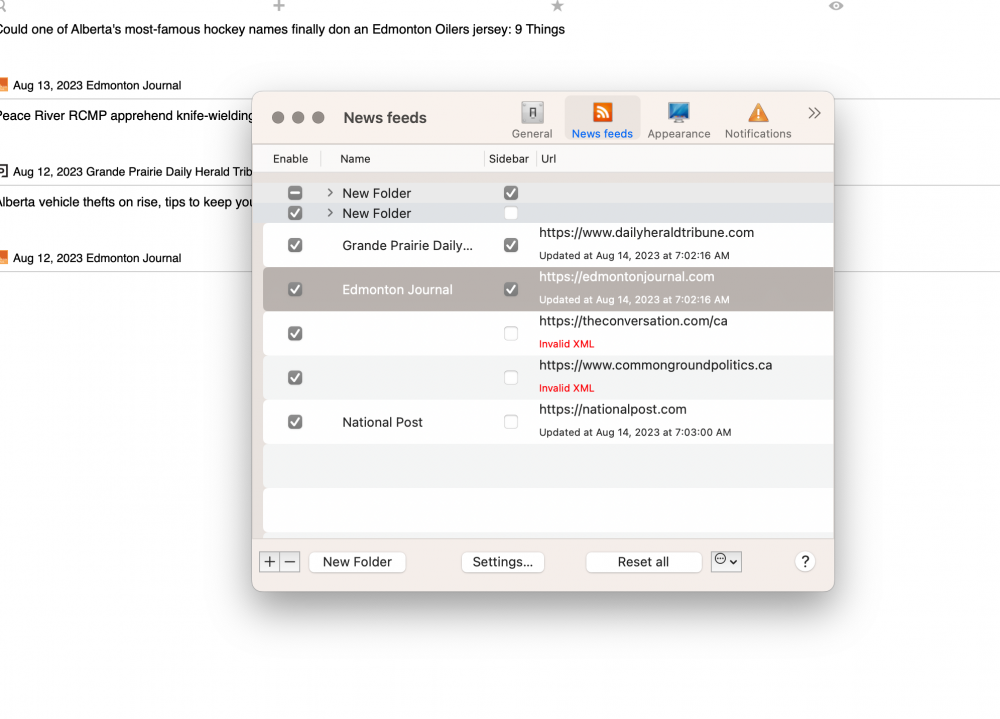Click the Reset all button
Image resolution: width=1000 pixels, height=719 pixels.
tap(643, 562)
